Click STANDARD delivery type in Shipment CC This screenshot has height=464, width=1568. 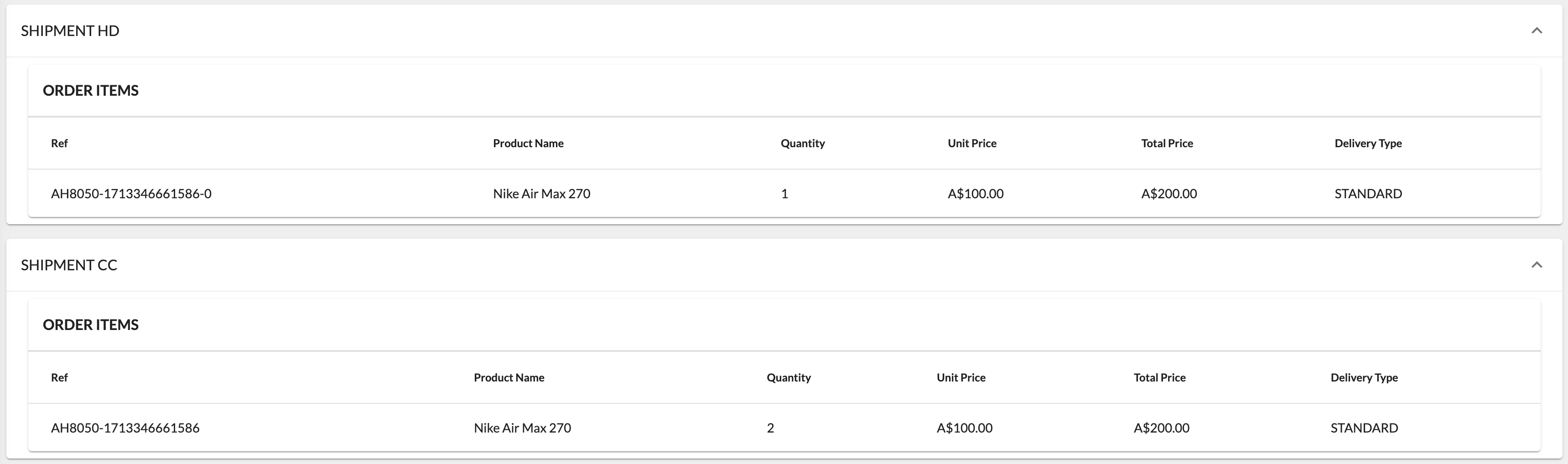point(1364,428)
